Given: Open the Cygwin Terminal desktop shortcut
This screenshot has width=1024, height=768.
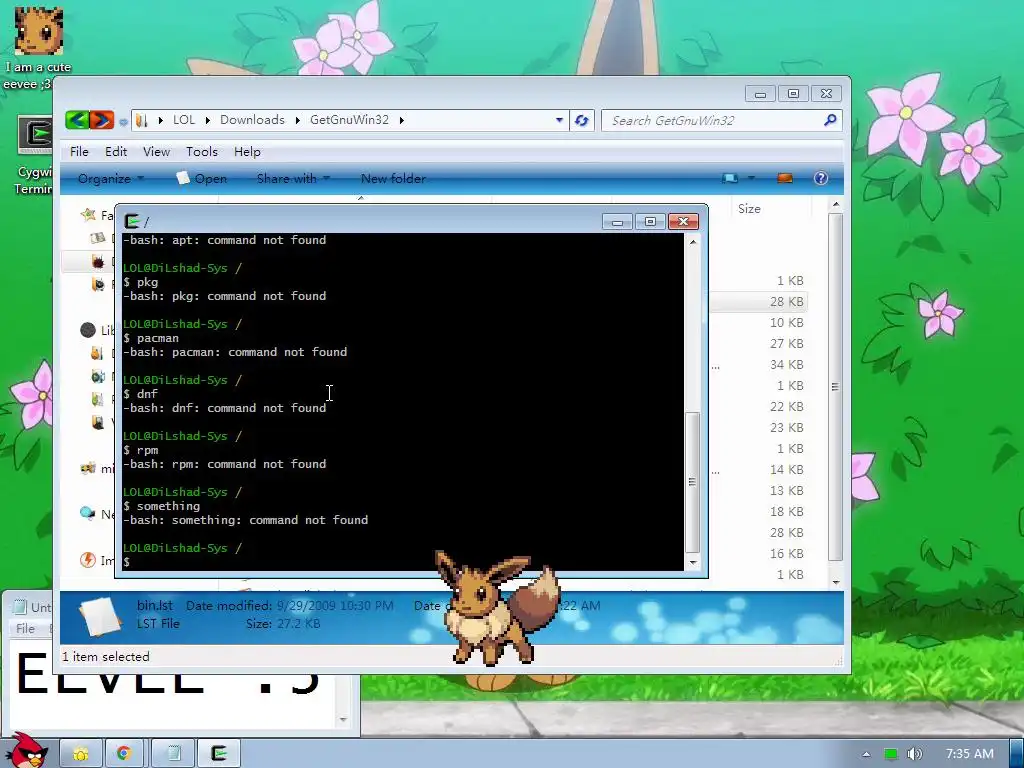Looking at the screenshot, I should pyautogui.click(x=35, y=136).
